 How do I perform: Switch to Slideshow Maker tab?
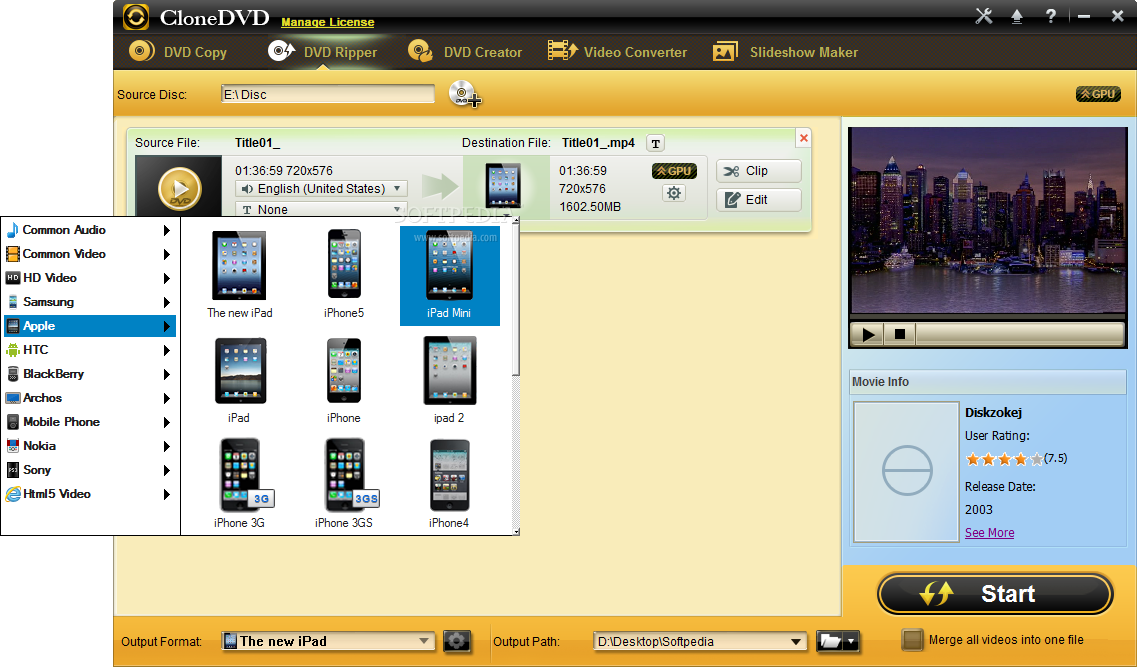(x=785, y=52)
